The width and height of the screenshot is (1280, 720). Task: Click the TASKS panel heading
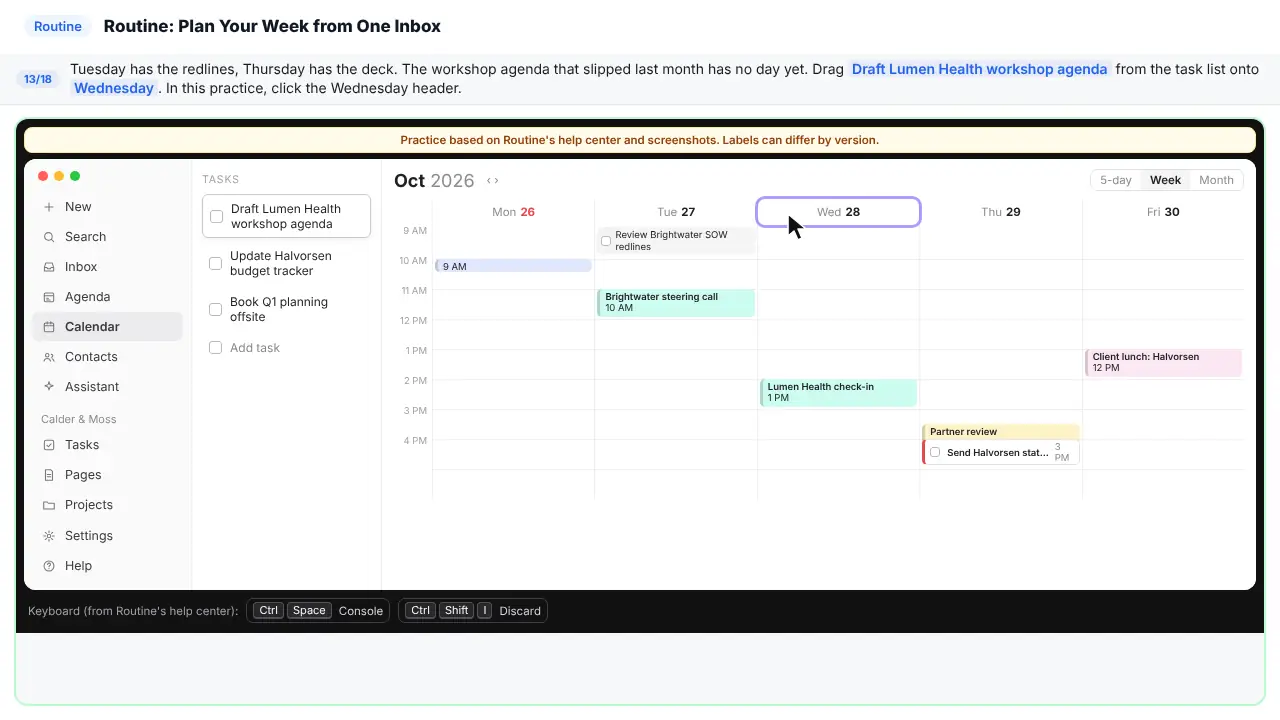[221, 180]
